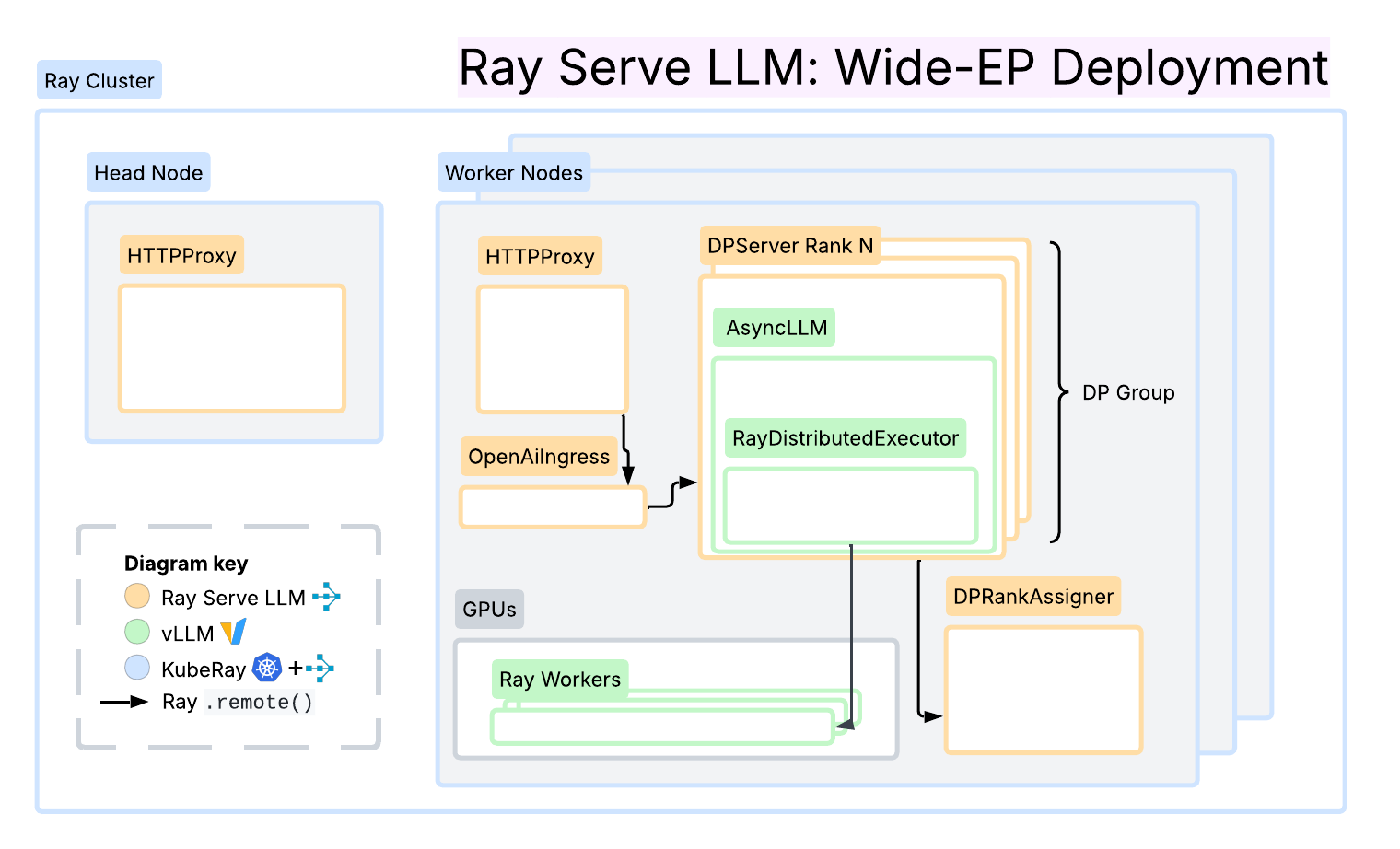Image resolution: width=1400 pixels, height=849 pixels.
Task: Click the green vLLM color circle
Action: [137, 633]
